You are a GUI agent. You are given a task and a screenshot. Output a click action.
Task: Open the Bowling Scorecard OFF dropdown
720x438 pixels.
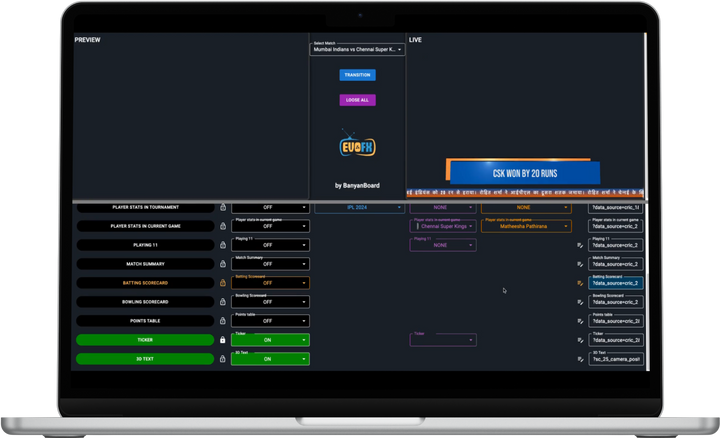[x=270, y=302]
